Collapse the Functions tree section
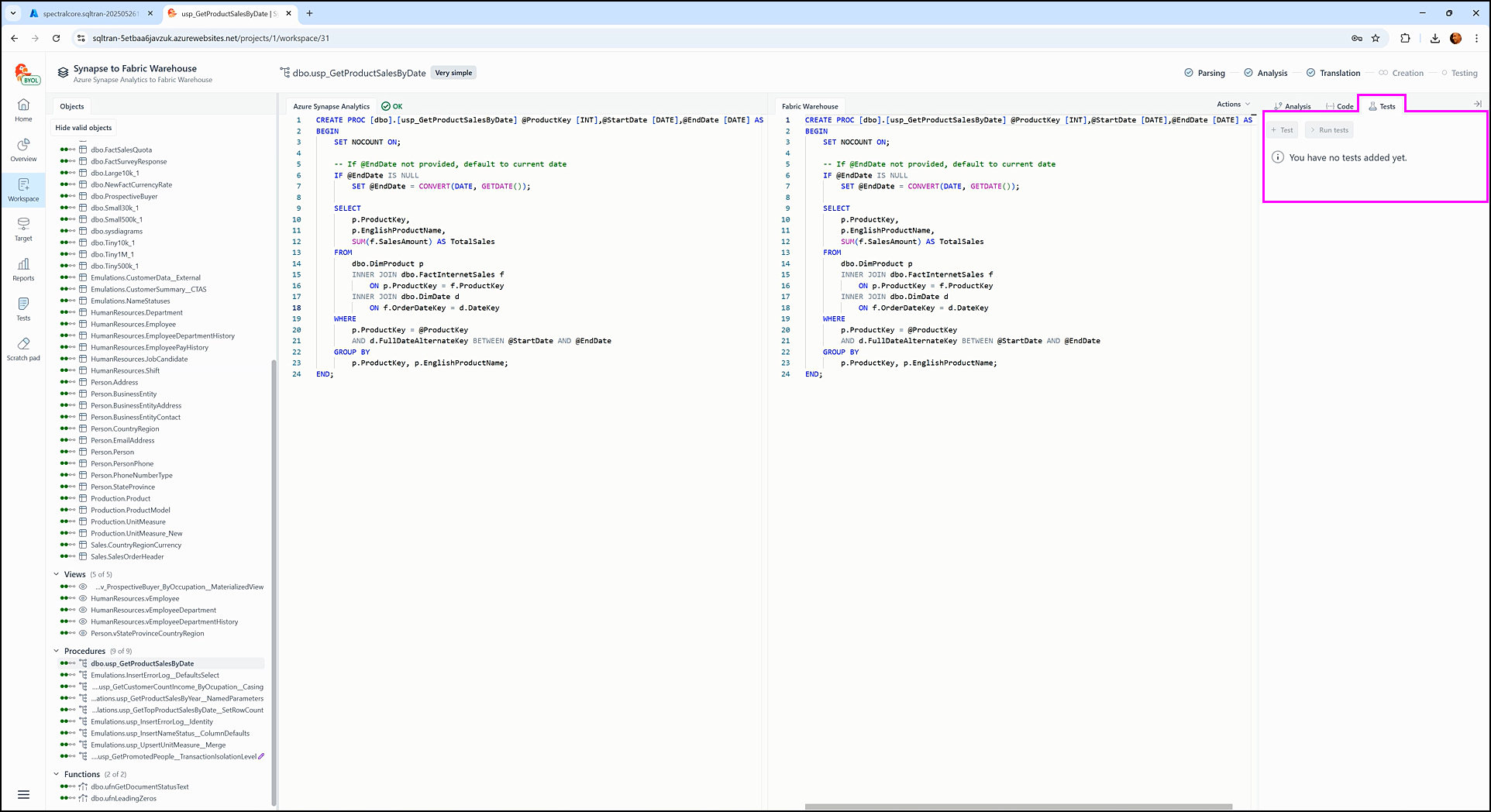The height and width of the screenshot is (812, 1491). [x=57, y=774]
